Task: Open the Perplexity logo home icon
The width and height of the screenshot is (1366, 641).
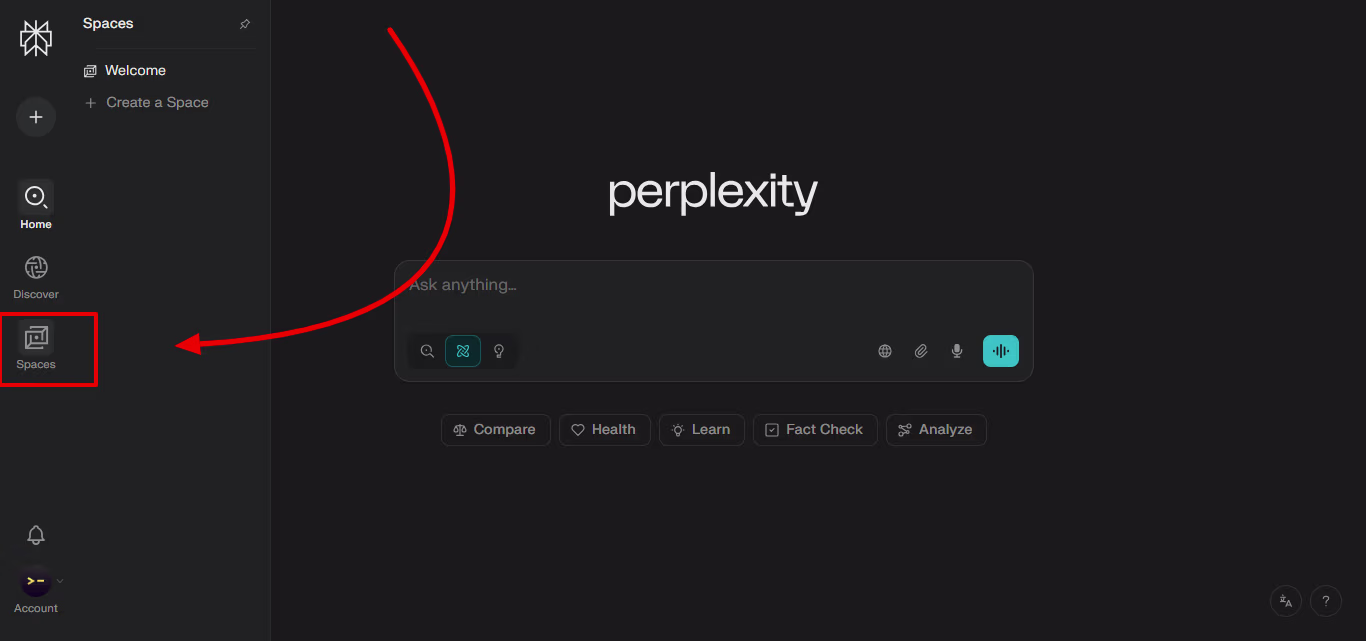Action: tap(36, 38)
